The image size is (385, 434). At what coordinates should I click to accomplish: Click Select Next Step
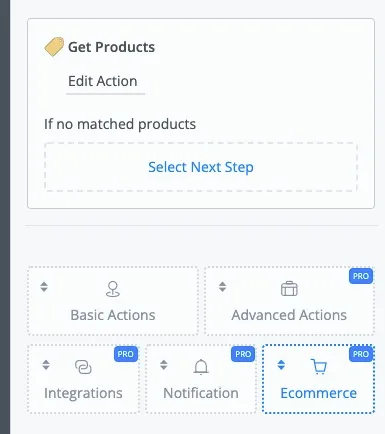tap(201, 167)
